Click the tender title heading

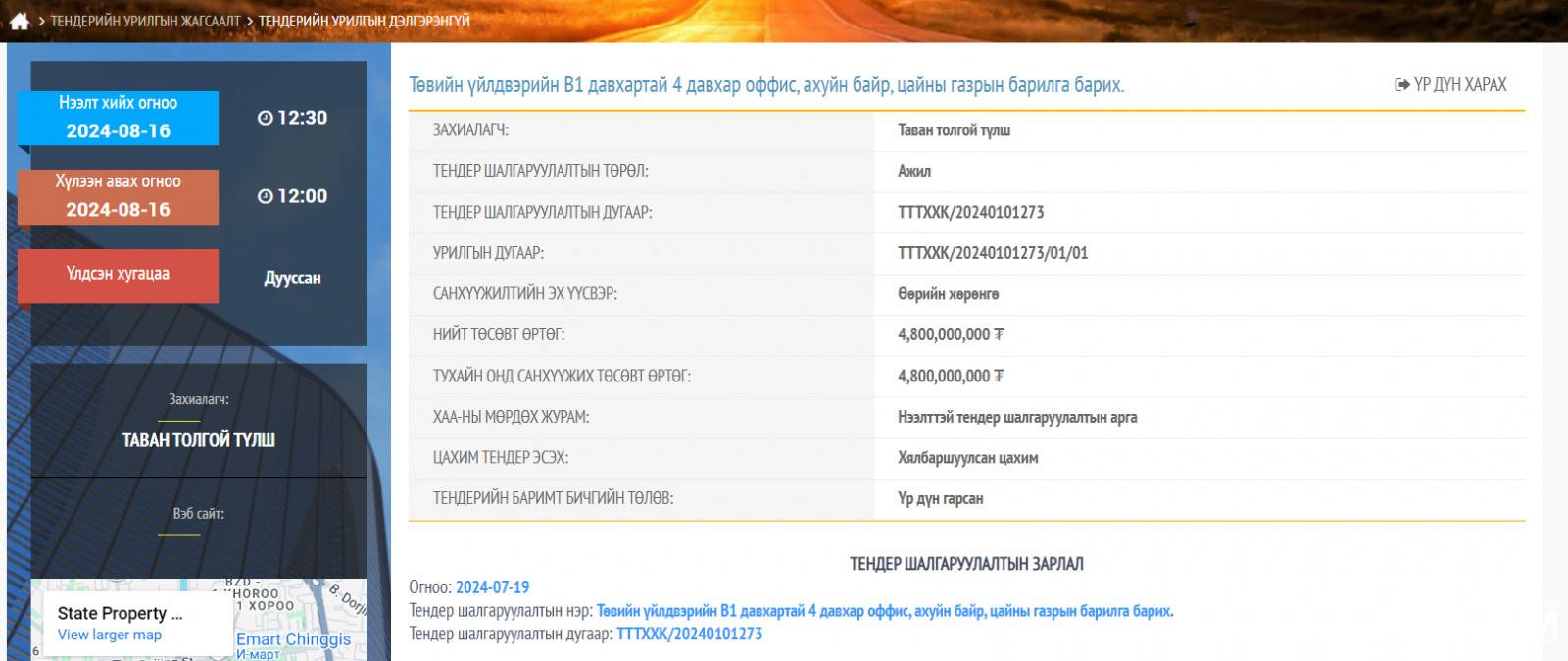766,85
